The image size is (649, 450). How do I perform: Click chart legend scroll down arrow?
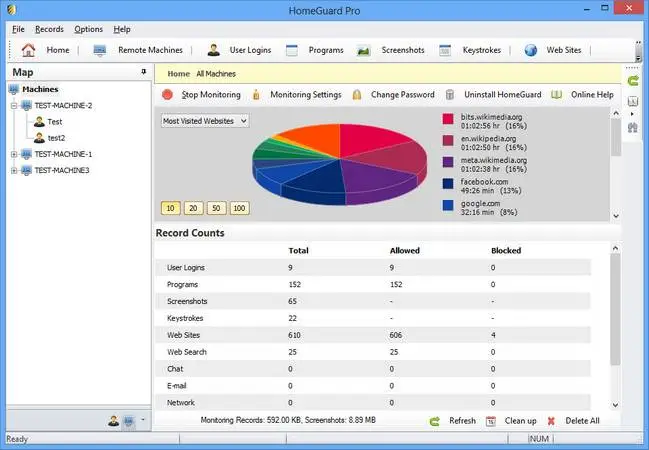[x=616, y=216]
